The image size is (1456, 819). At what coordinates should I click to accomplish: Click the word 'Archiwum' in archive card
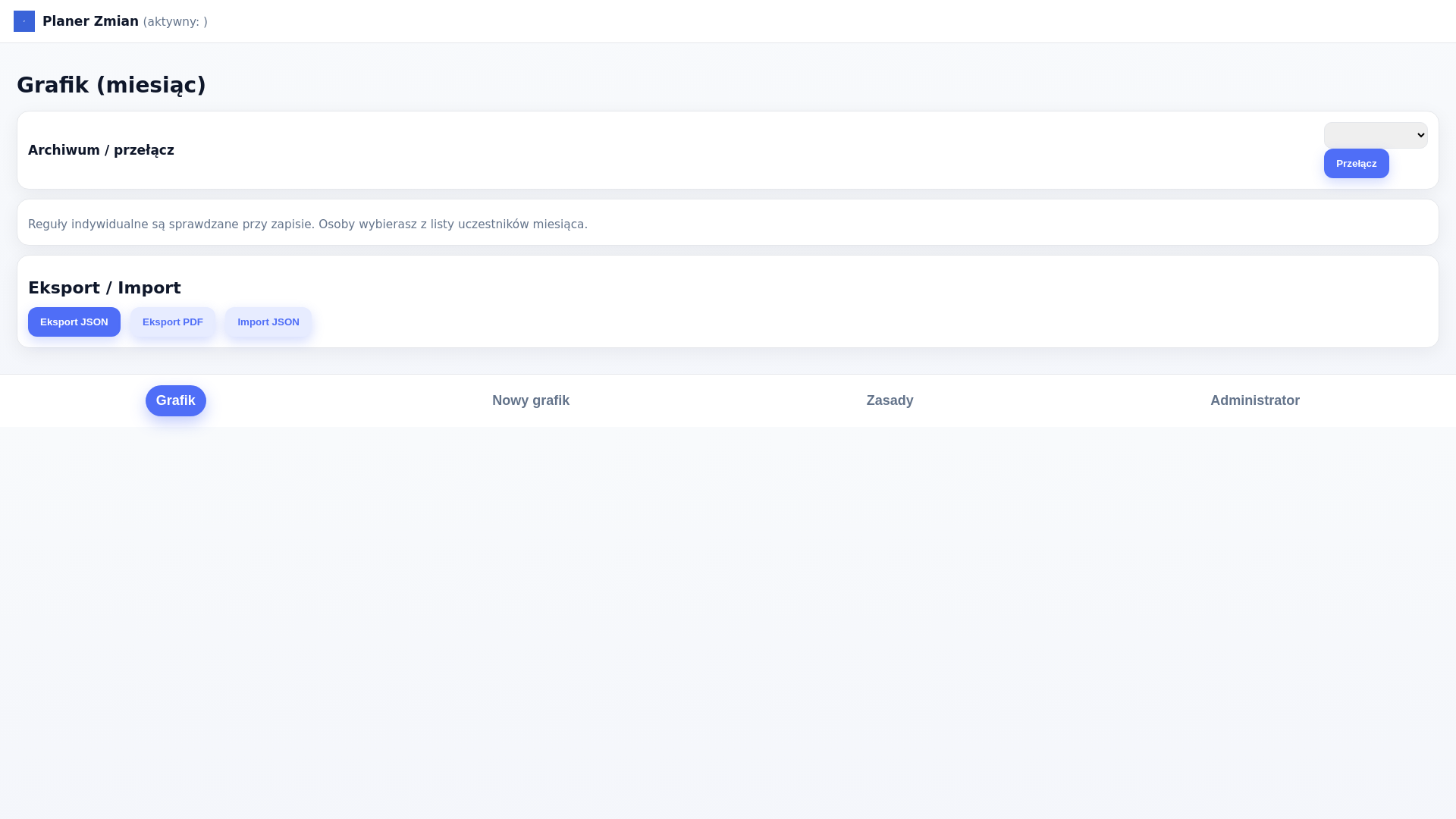pos(64,150)
